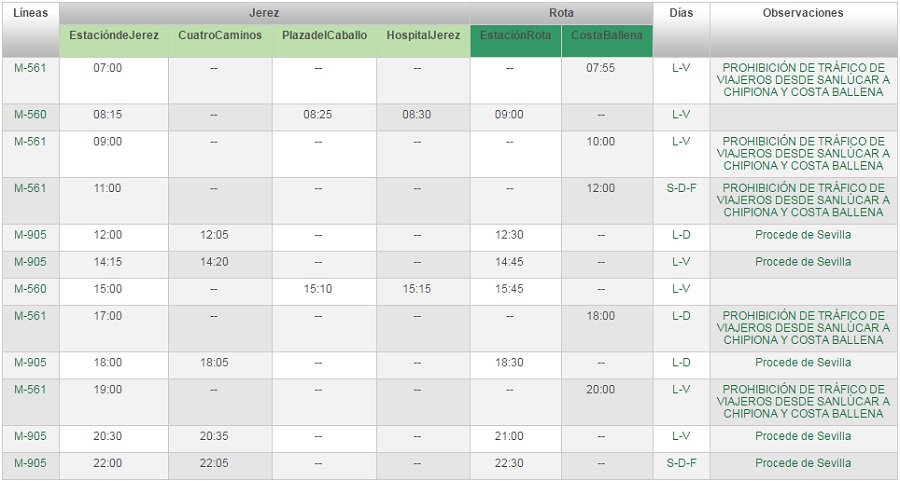Click the EstacióndeJerez column header
900x481 pixels.
114,36
